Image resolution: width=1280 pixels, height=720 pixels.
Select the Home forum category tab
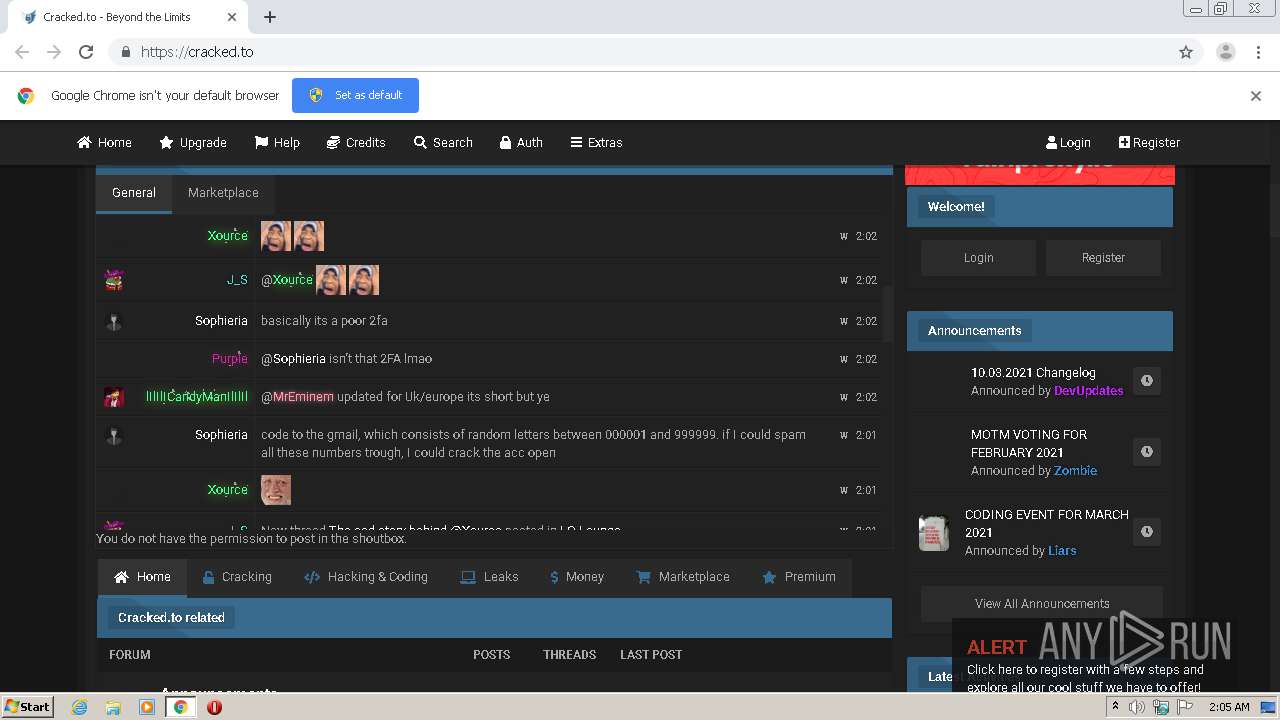point(142,577)
